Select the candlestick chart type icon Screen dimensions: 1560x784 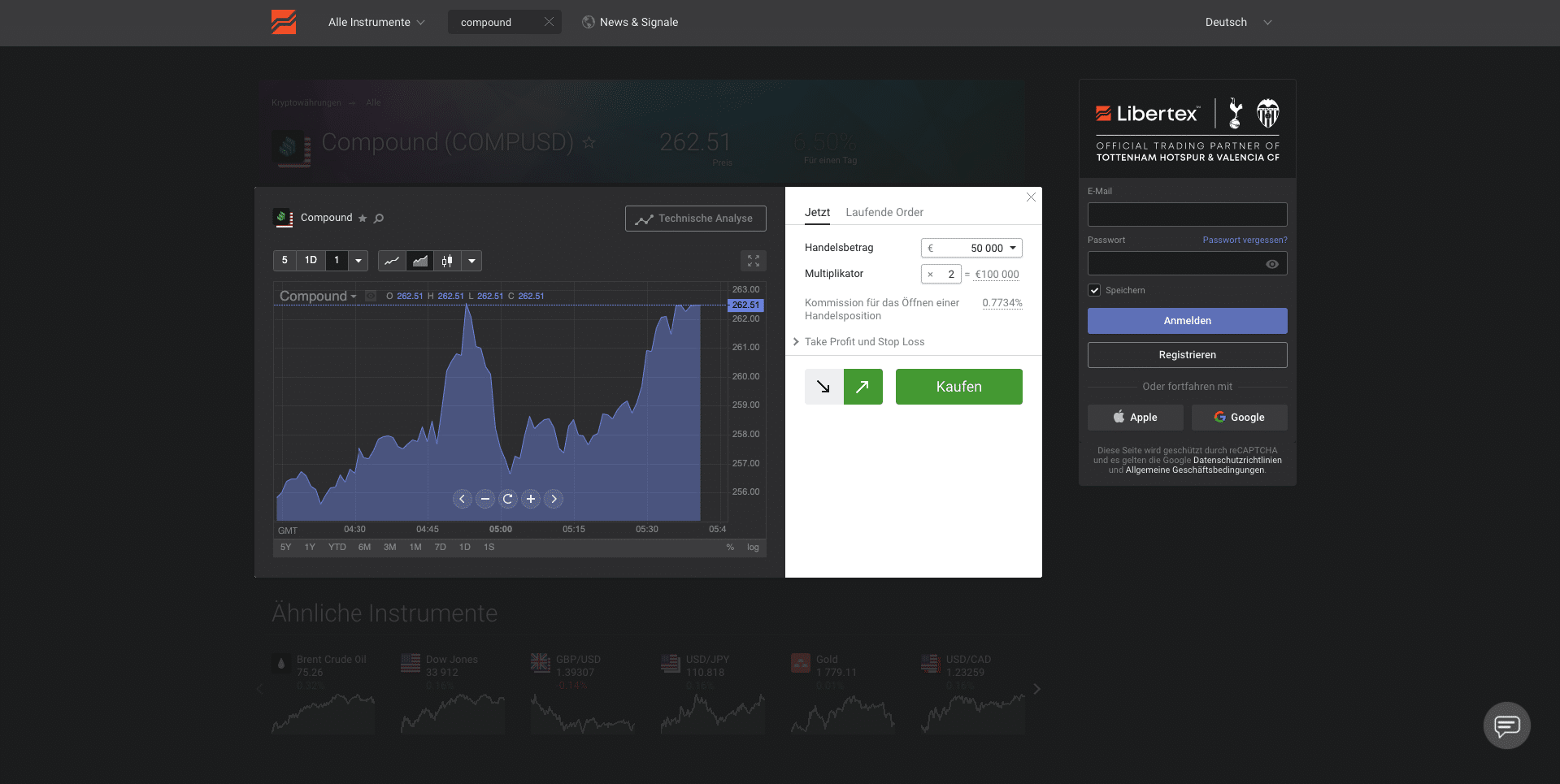(x=447, y=261)
